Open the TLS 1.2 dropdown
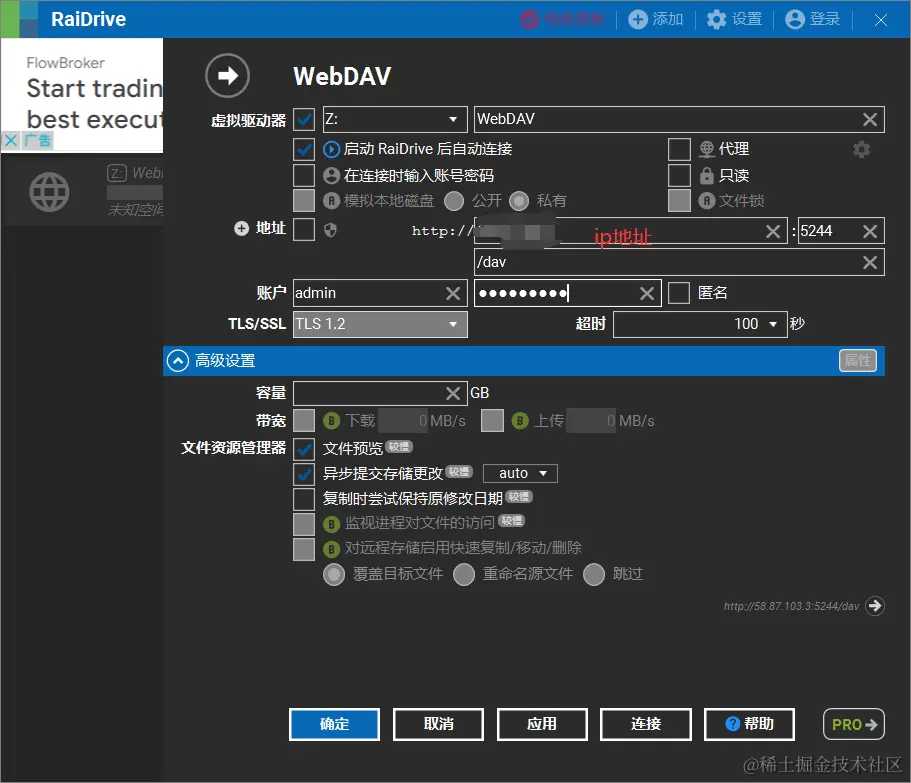 (380, 324)
